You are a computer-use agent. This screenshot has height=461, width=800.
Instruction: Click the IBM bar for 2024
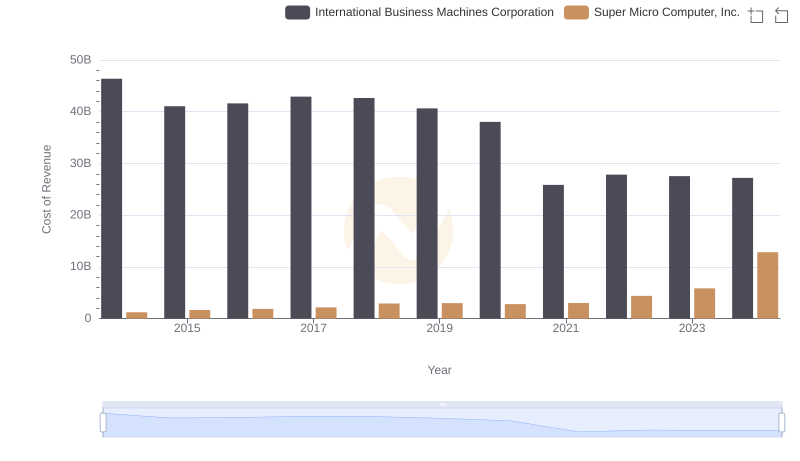[x=743, y=248]
